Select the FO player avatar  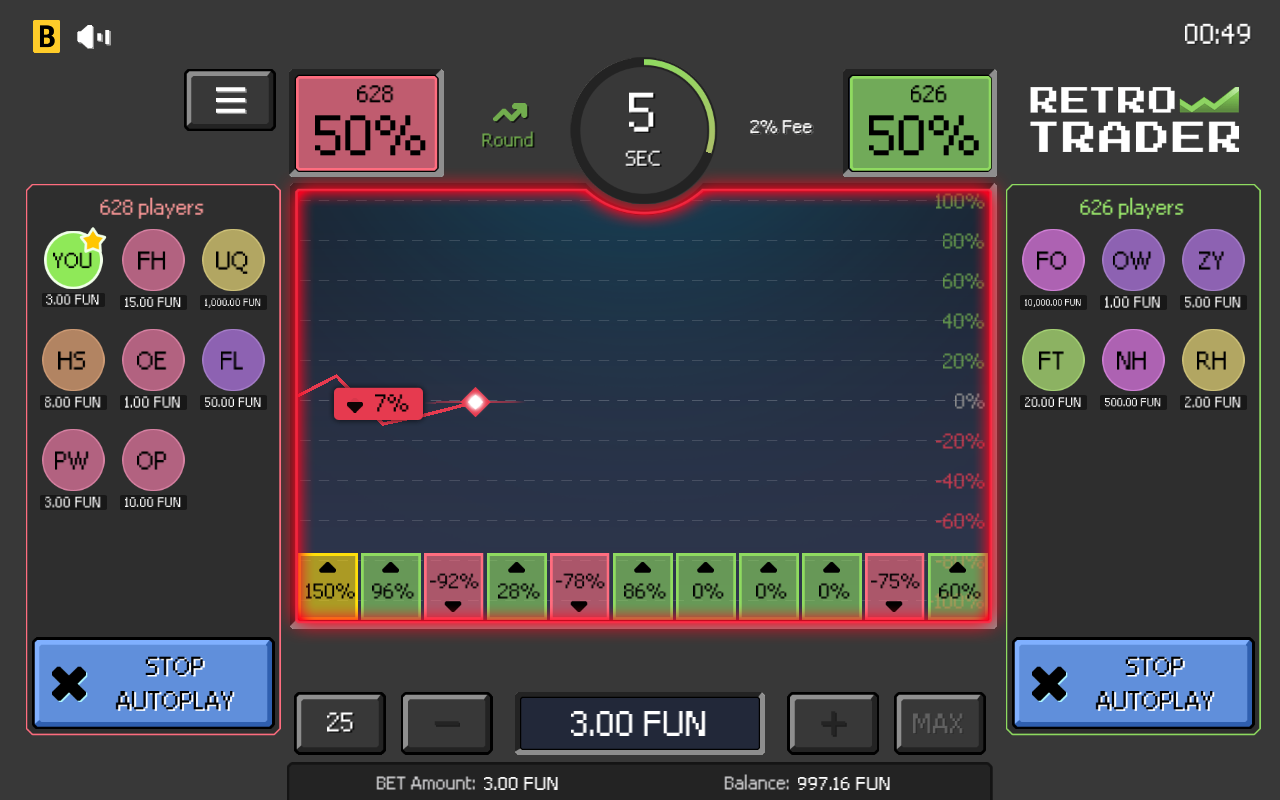[x=1052, y=261]
